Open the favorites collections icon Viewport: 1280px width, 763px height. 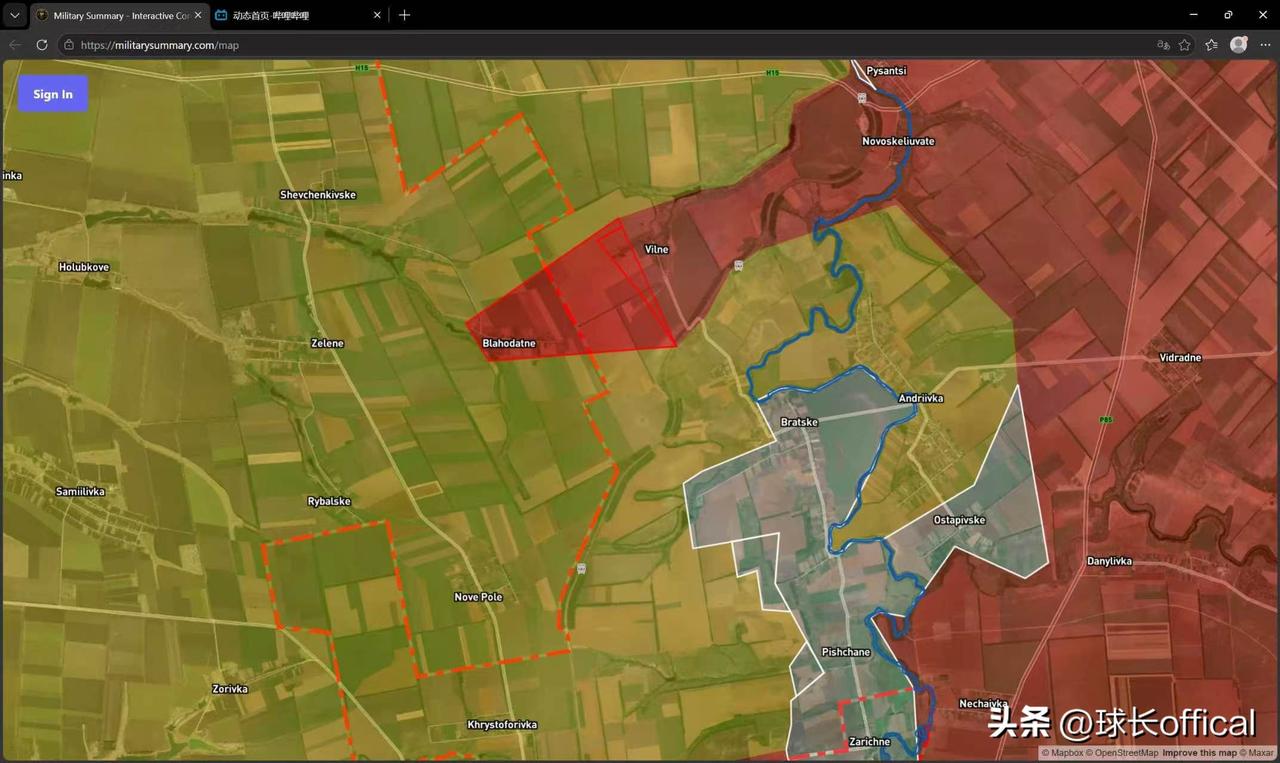click(1212, 45)
